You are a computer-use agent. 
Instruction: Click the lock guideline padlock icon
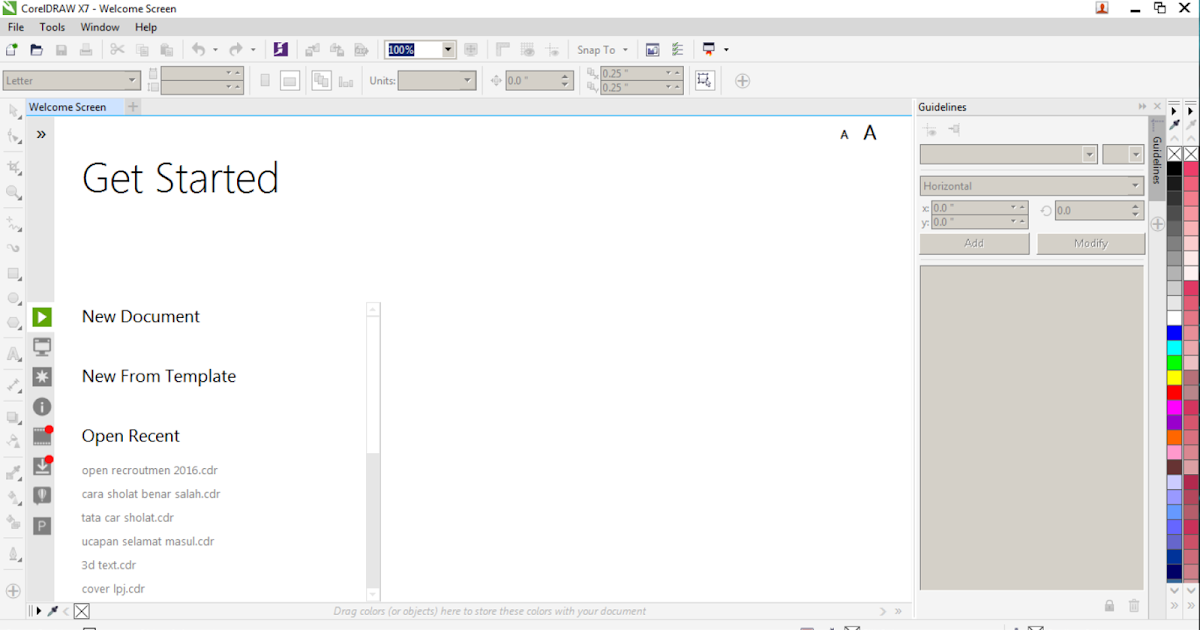(x=1109, y=606)
